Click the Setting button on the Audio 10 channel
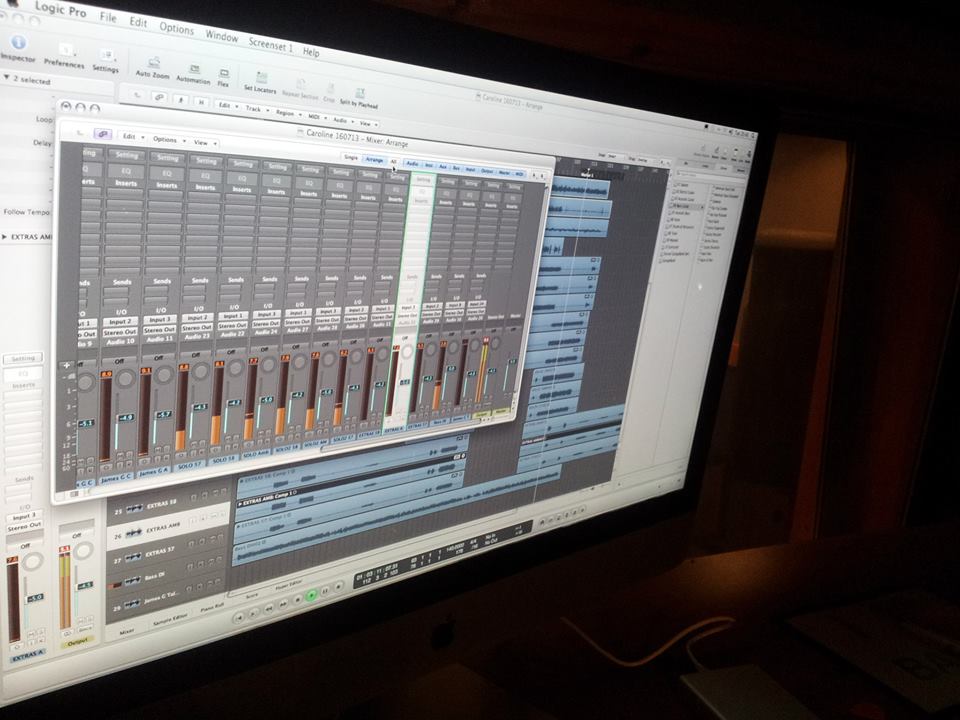 point(127,156)
